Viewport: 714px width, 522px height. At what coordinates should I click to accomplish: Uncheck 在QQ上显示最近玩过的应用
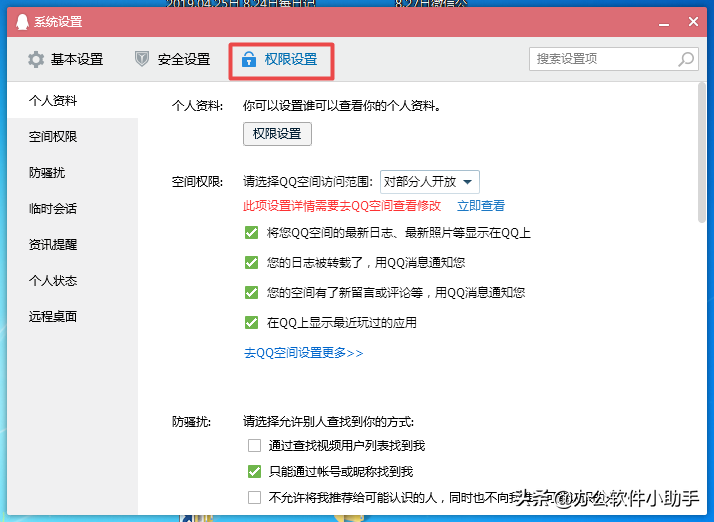click(x=251, y=322)
